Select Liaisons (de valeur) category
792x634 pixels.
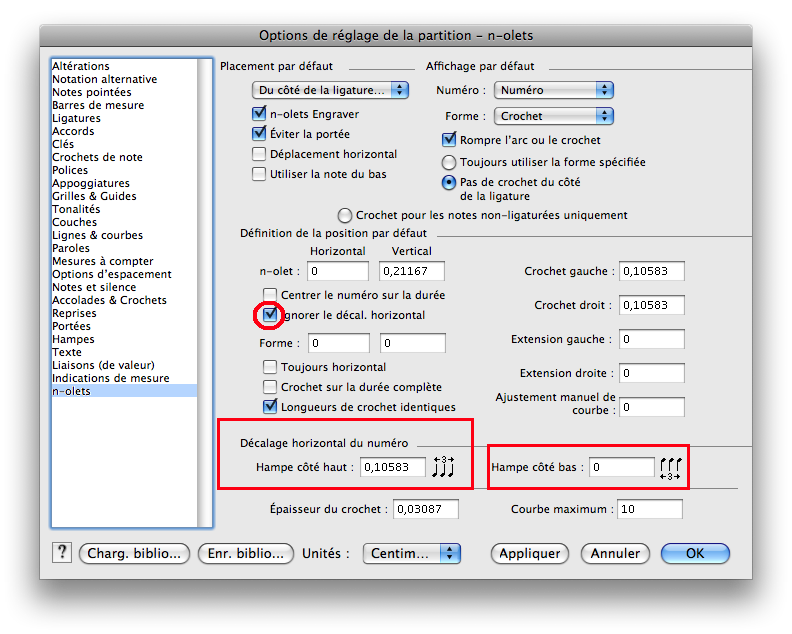click(103, 365)
